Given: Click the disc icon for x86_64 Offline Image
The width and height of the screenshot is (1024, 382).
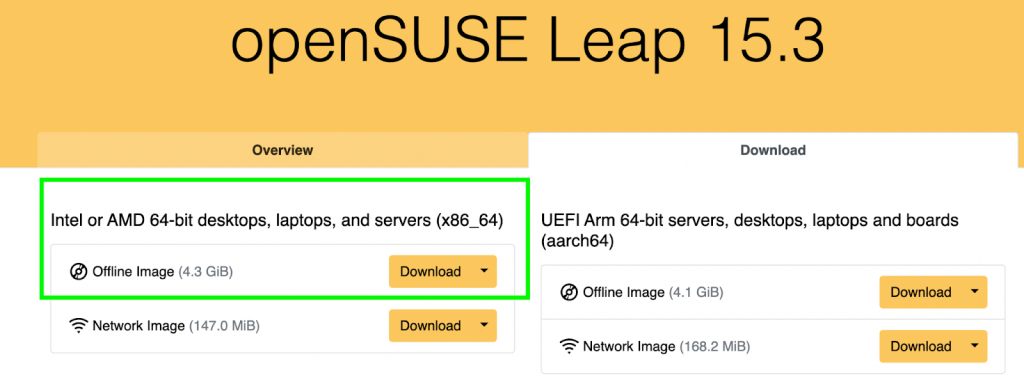Looking at the screenshot, I should pyautogui.click(x=78, y=272).
